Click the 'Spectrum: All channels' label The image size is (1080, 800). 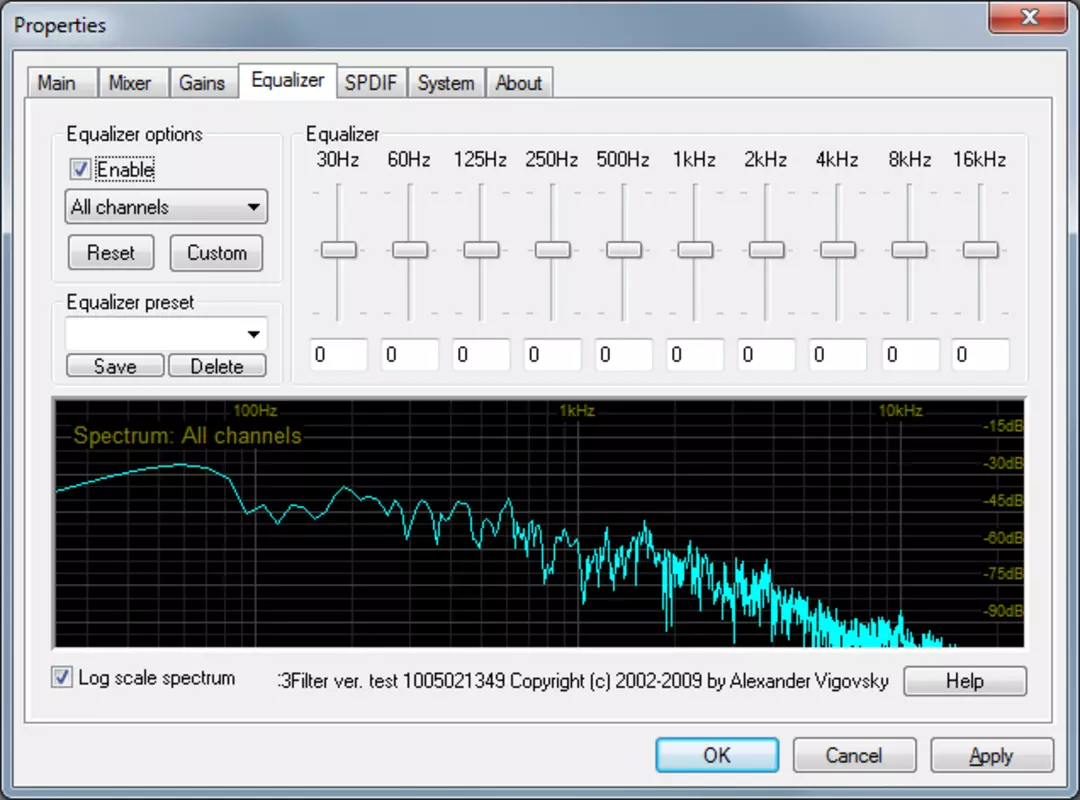187,435
